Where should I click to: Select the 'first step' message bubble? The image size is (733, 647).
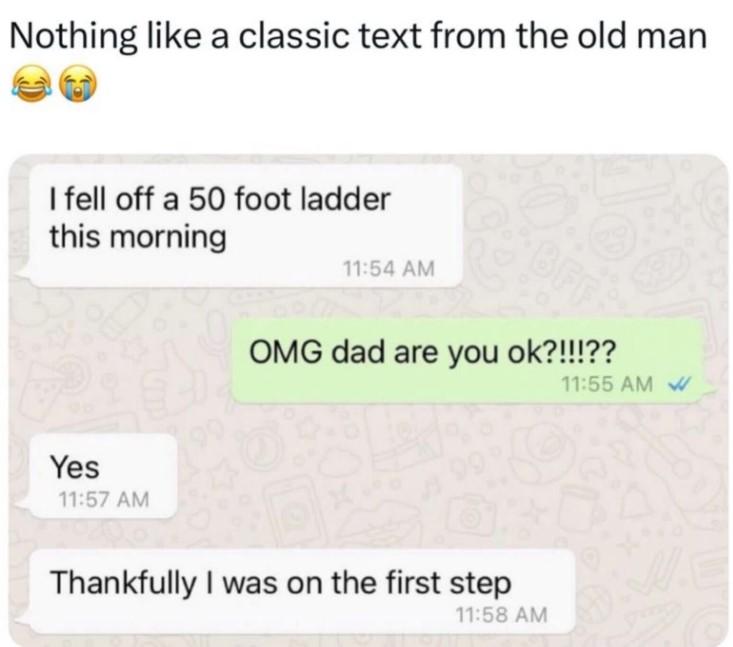coord(302,592)
